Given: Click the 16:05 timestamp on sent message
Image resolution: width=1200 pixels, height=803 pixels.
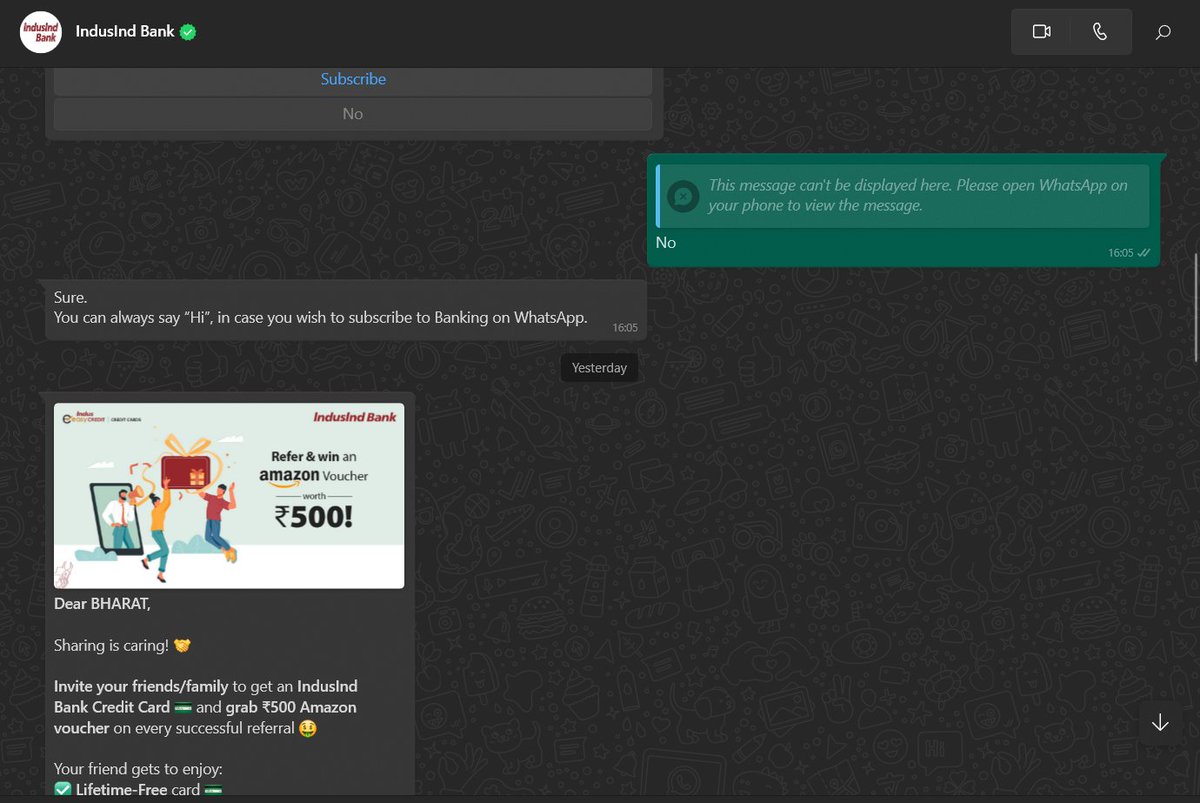Looking at the screenshot, I should tap(1120, 253).
